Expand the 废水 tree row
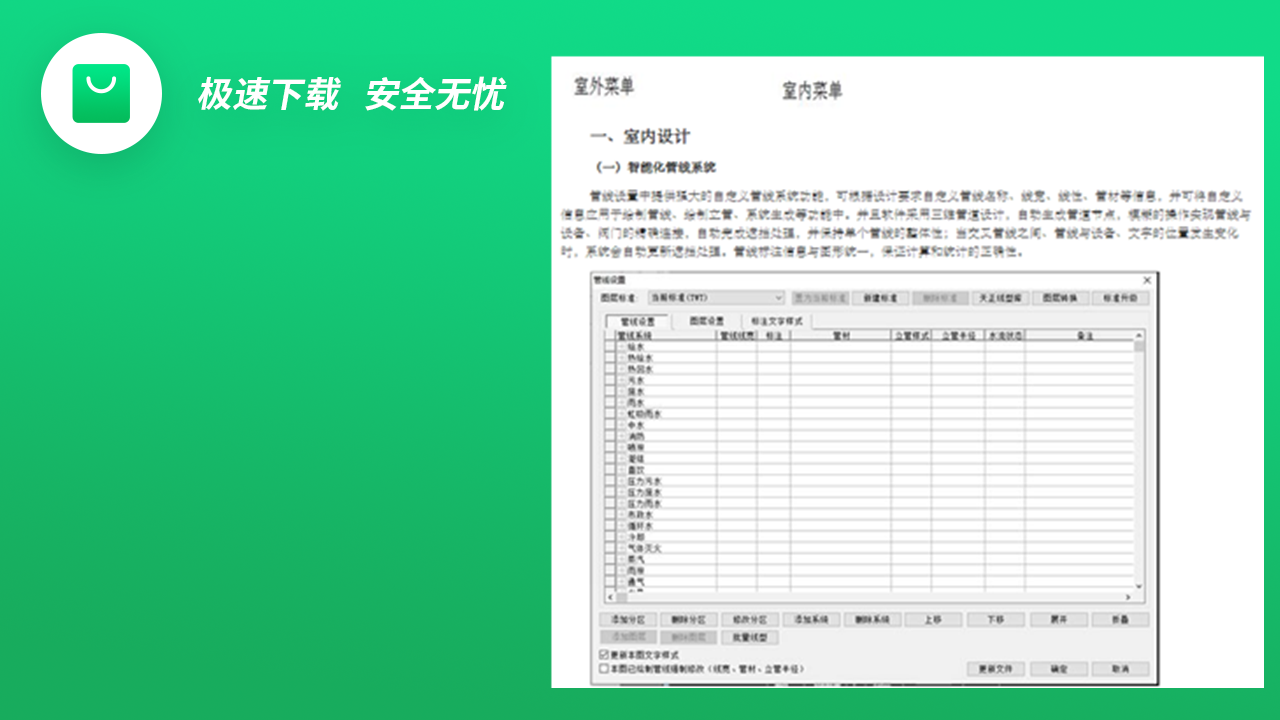 (x=622, y=392)
